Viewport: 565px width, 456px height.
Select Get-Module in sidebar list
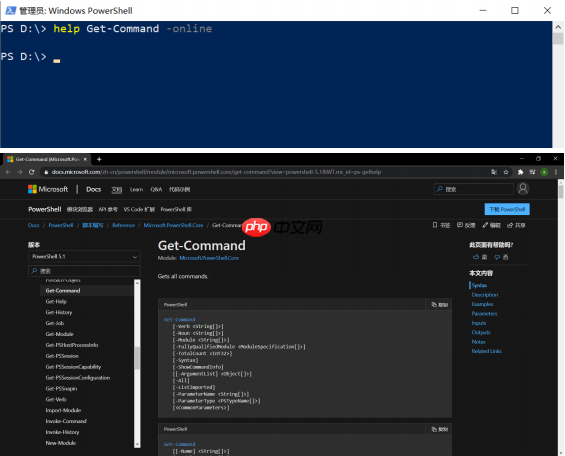[x=59, y=334]
